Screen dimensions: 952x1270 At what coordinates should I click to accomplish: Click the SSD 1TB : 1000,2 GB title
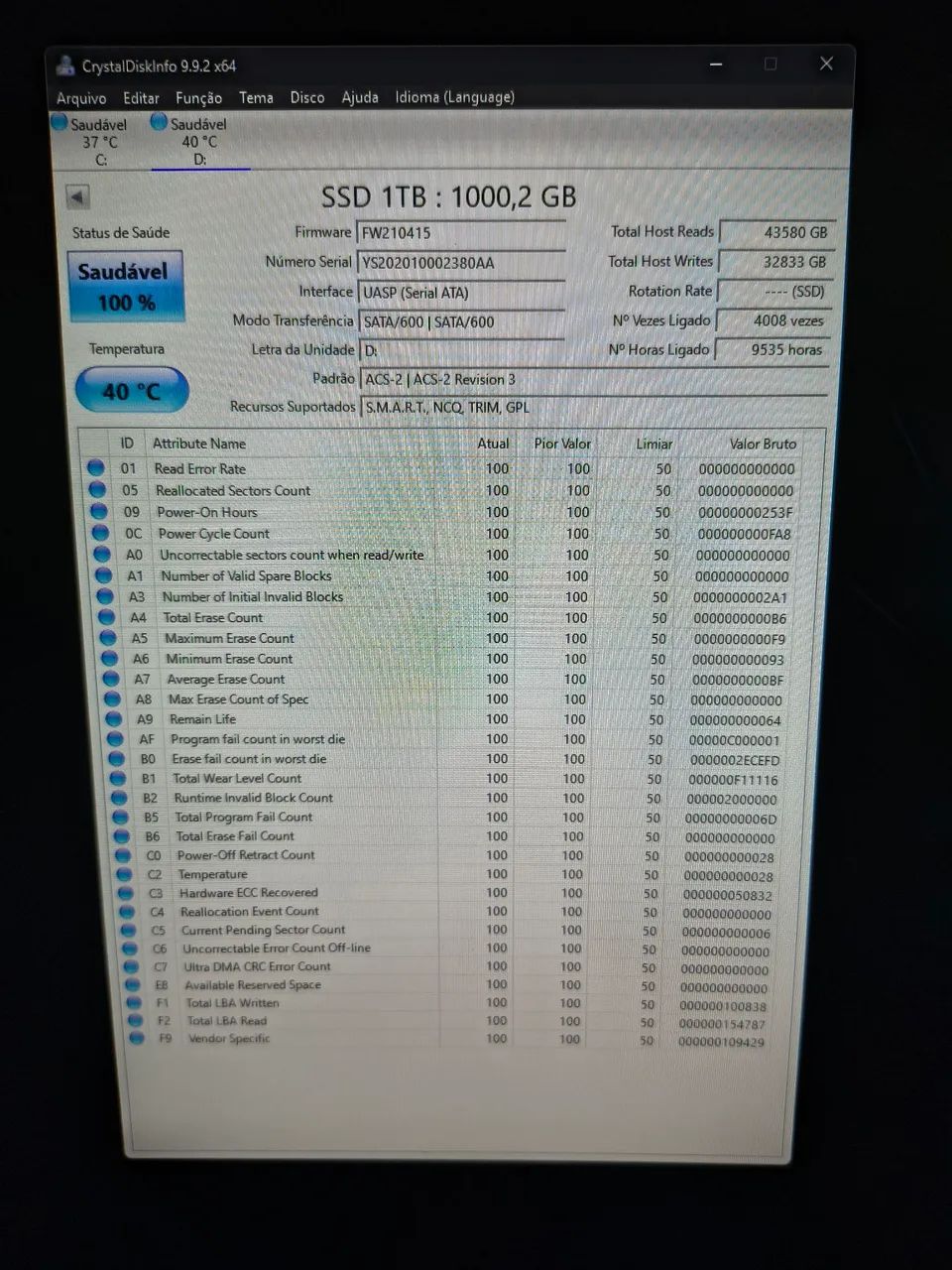(x=448, y=196)
